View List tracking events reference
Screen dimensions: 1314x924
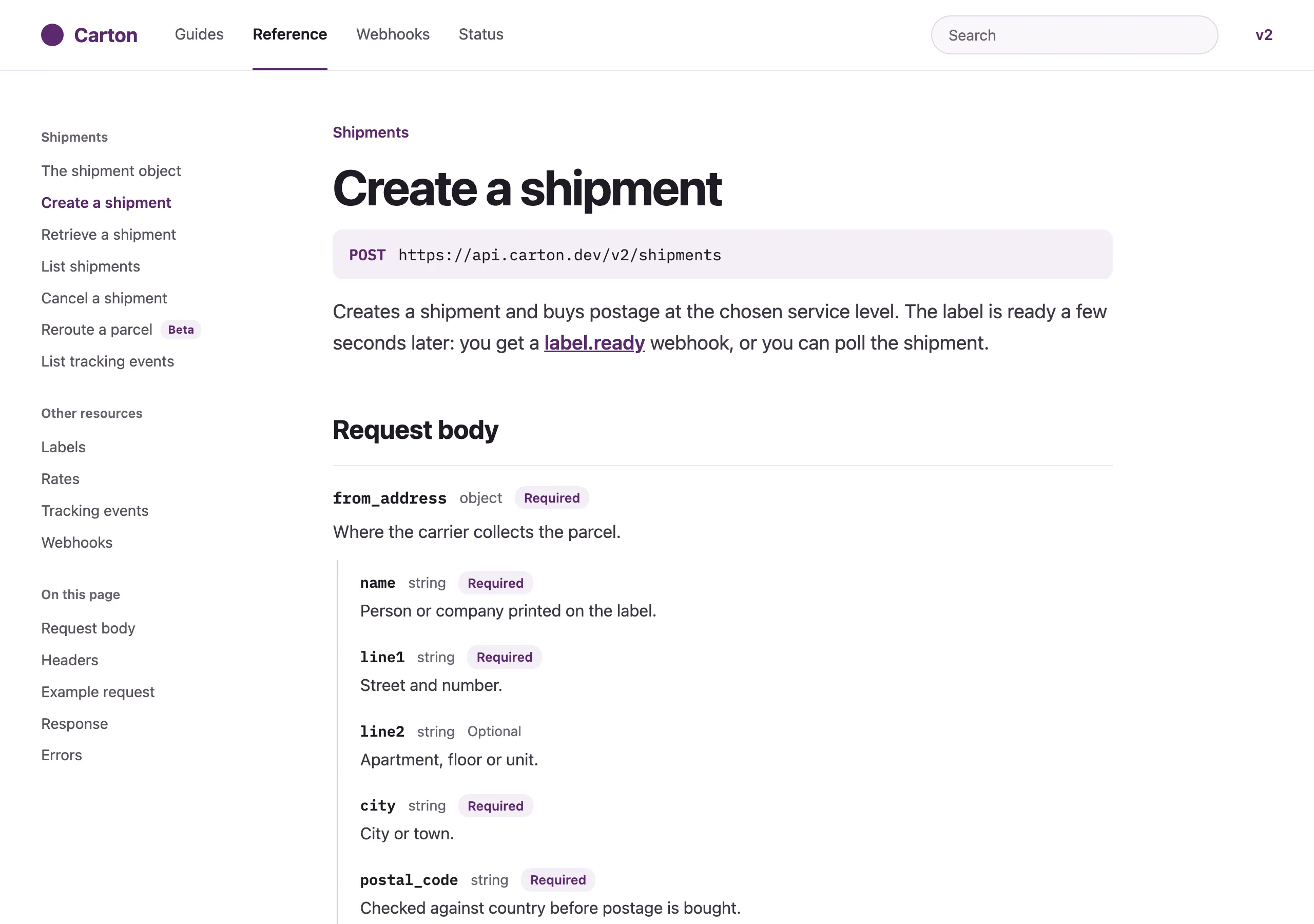click(108, 361)
